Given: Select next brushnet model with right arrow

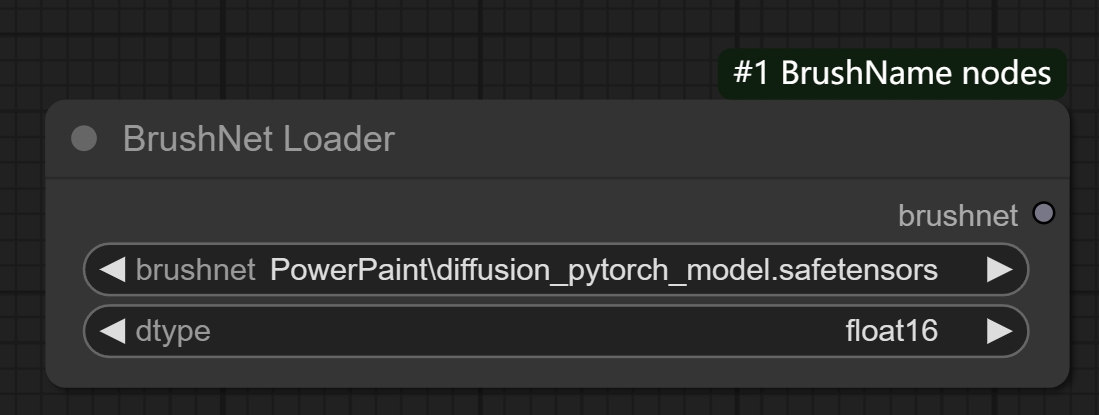Looking at the screenshot, I should tap(999, 270).
